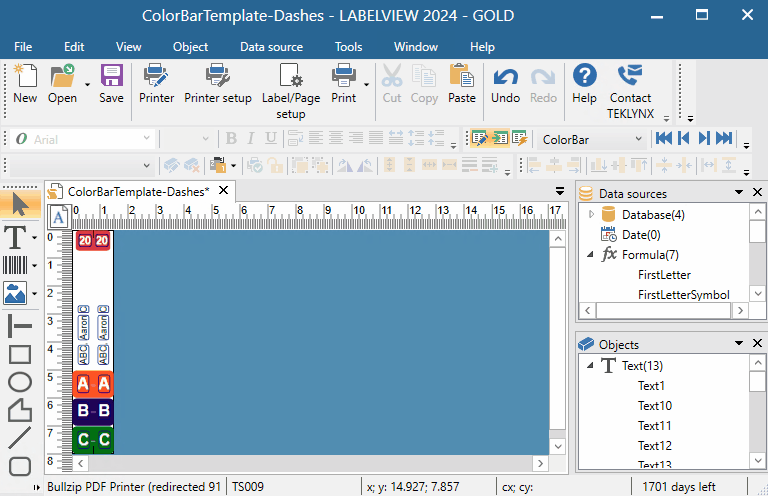The image size is (768, 496).
Task: Undo the last action
Action: (505, 84)
